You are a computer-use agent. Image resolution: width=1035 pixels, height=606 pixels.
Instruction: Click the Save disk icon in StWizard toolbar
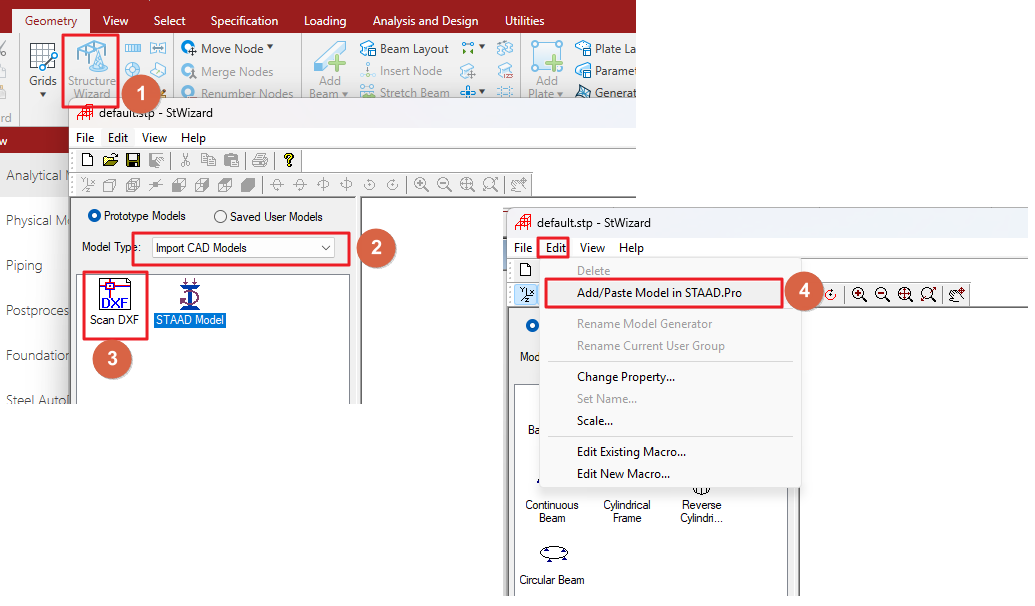pos(133,160)
